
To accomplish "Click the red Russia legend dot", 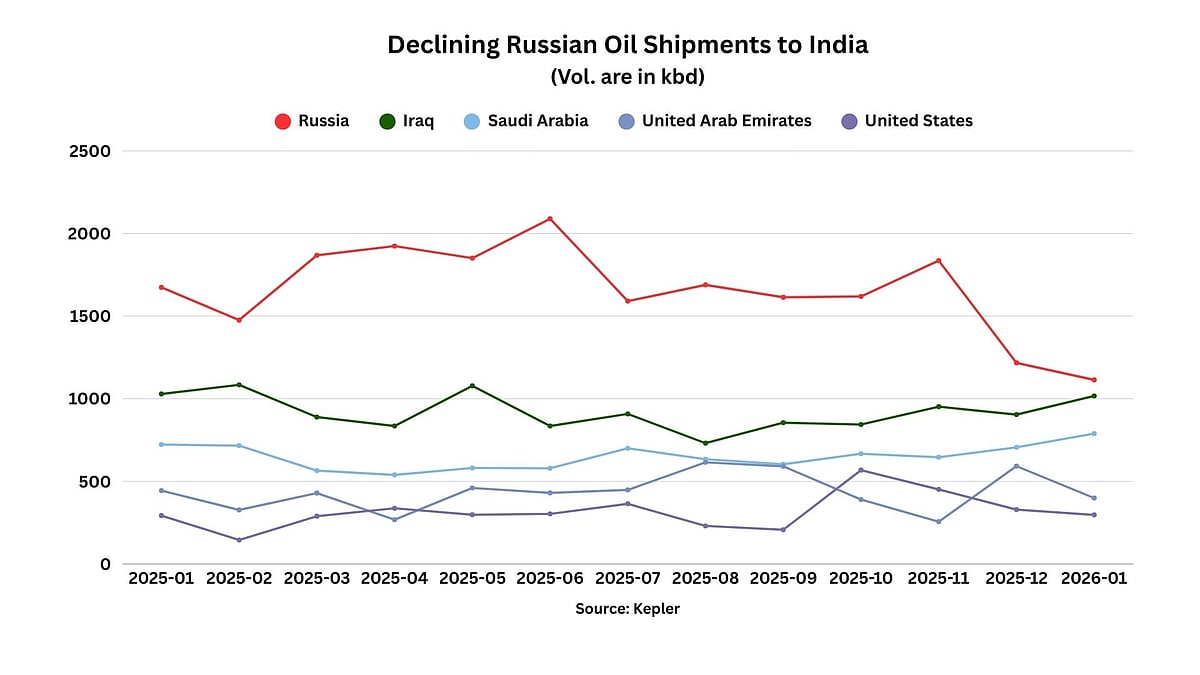I will click(x=282, y=121).
